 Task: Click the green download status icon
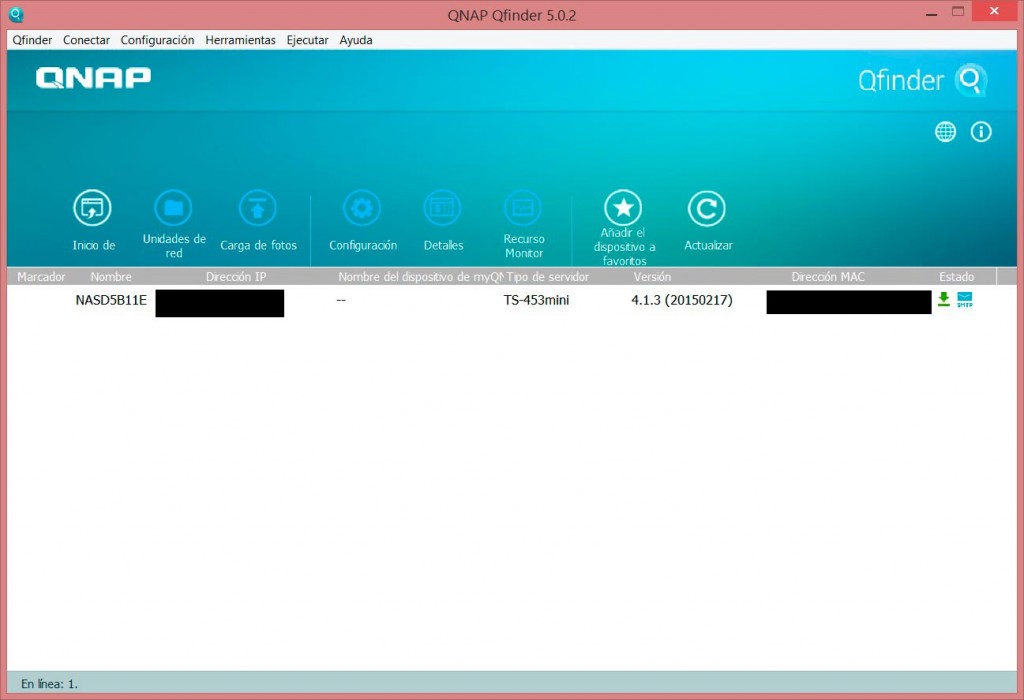click(944, 299)
